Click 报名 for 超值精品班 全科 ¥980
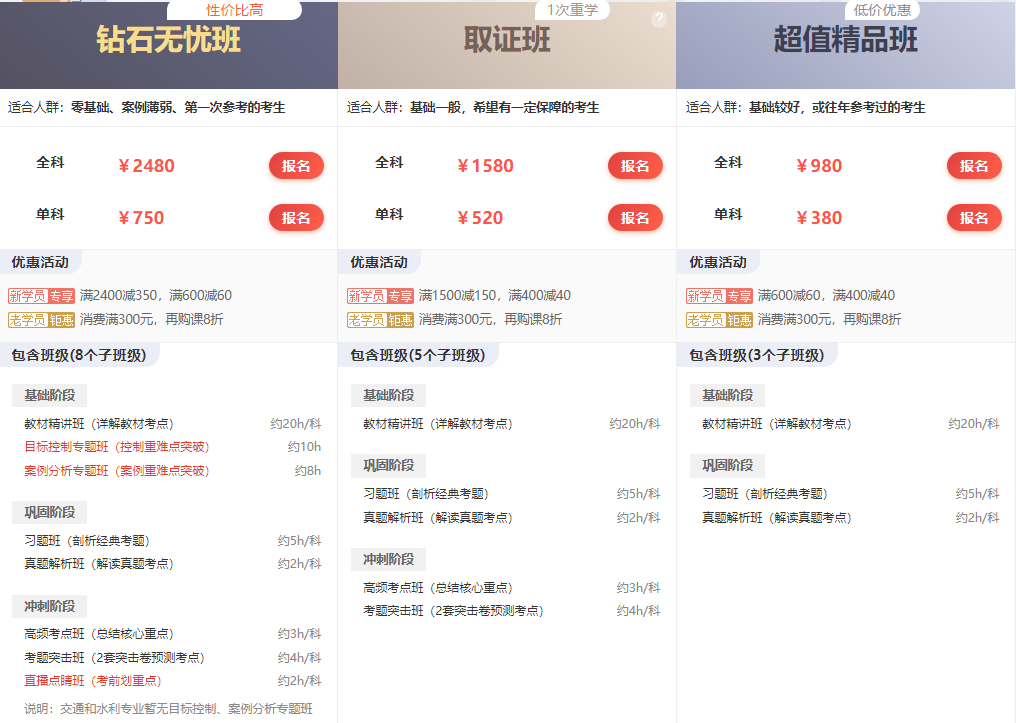1016x723 pixels. pyautogui.click(x=974, y=166)
